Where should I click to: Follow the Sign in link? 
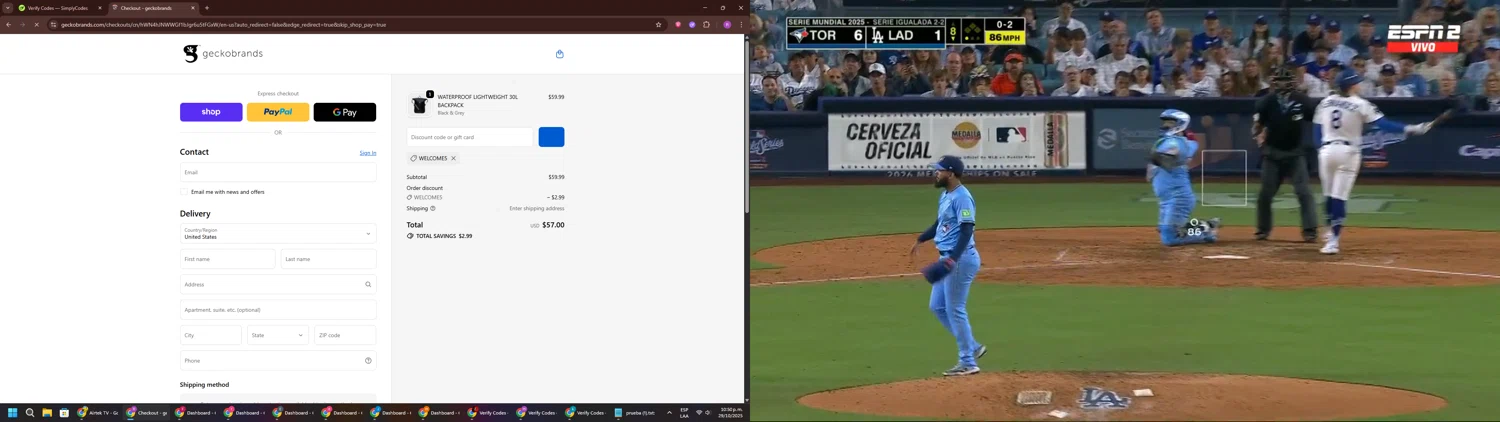(368, 153)
